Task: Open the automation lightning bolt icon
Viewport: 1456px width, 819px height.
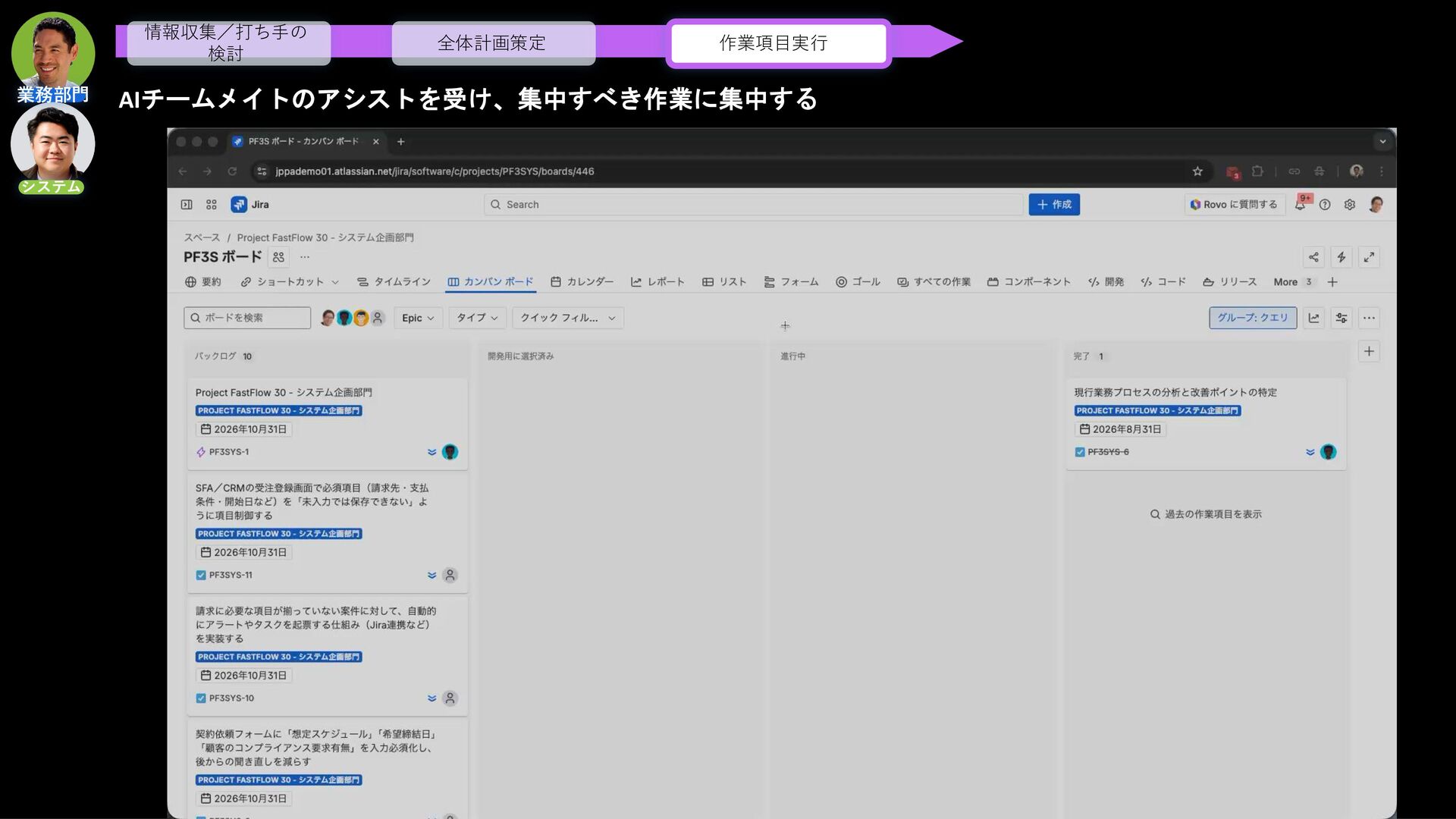Action: pyautogui.click(x=1341, y=257)
